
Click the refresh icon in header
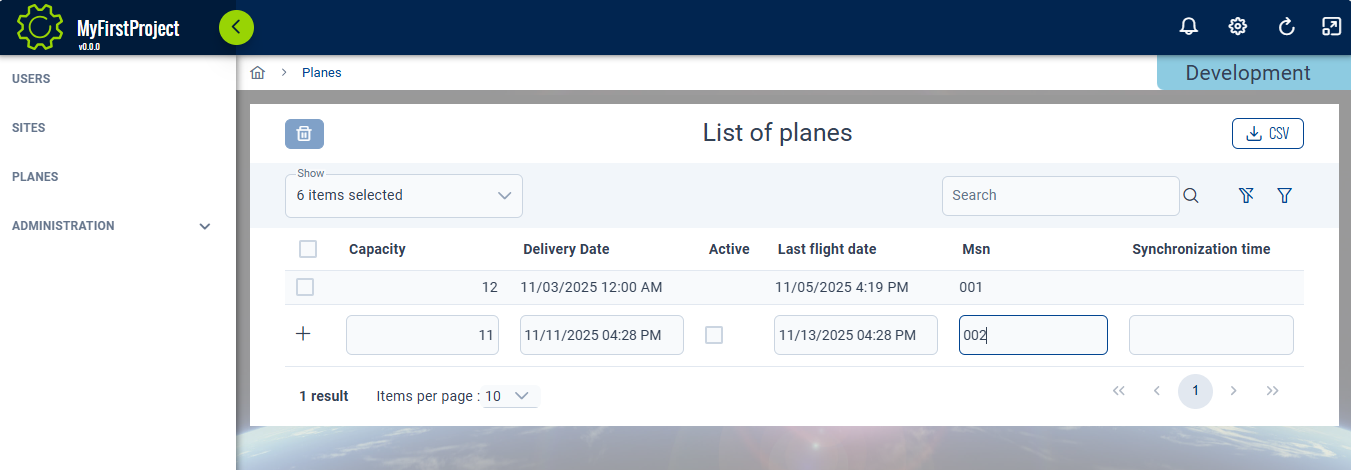pos(1287,27)
